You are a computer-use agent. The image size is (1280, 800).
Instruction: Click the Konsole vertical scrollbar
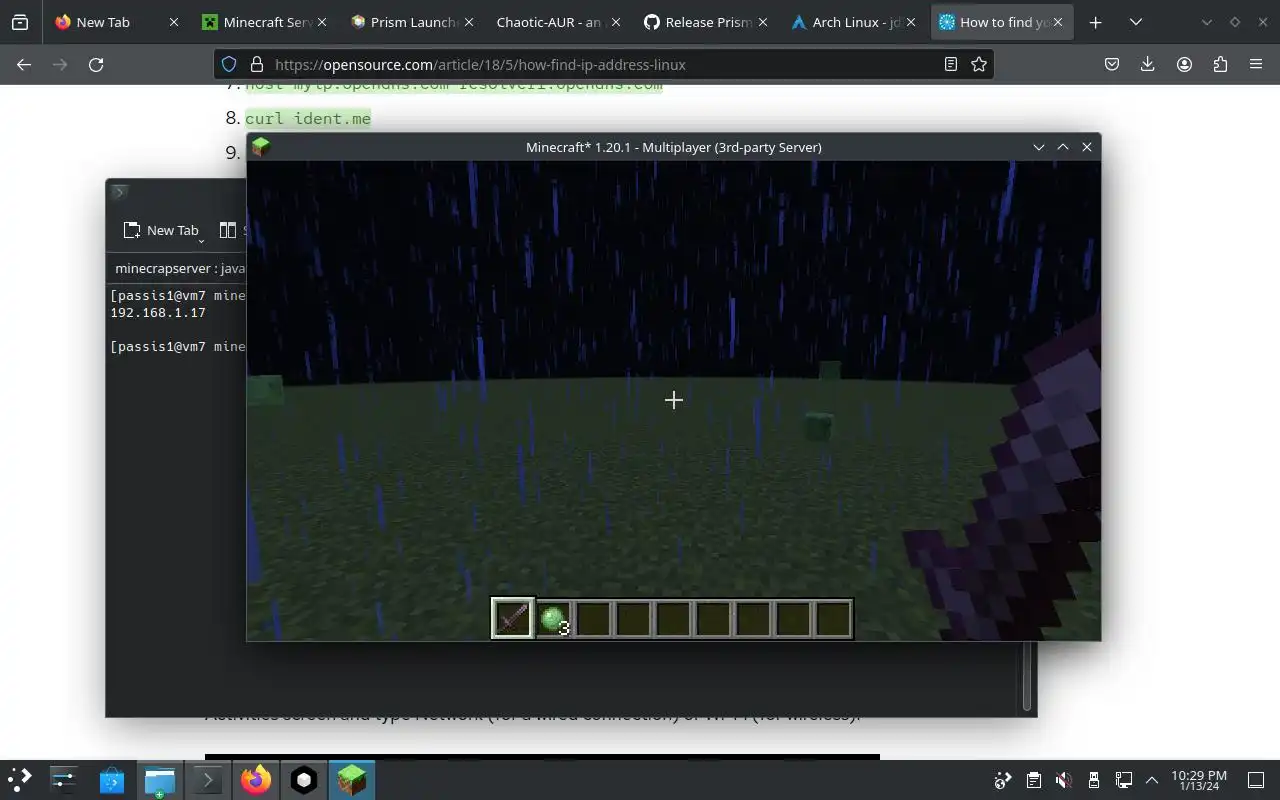pos(1026,676)
